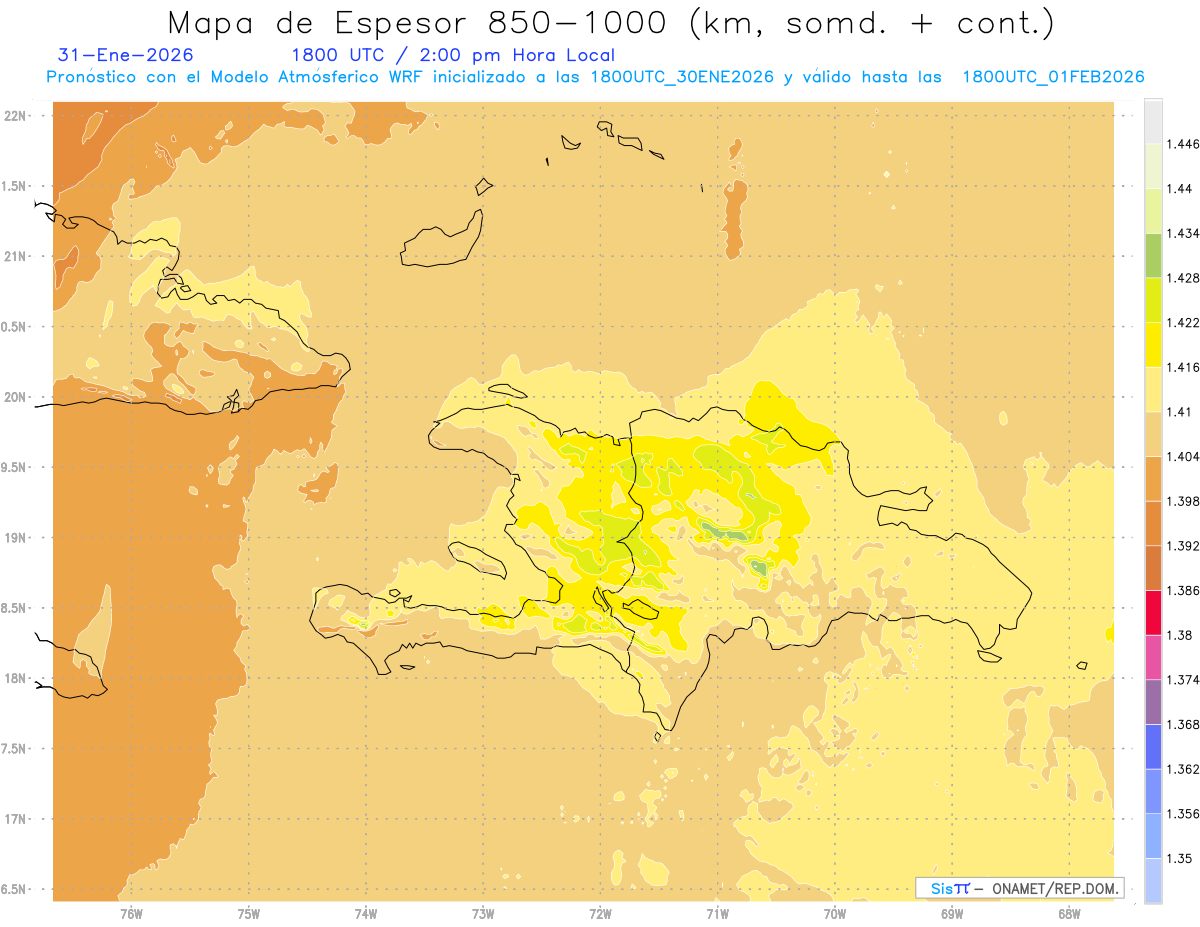
Task: Click the 1.404 colorbar value
Action: (x=1182, y=456)
